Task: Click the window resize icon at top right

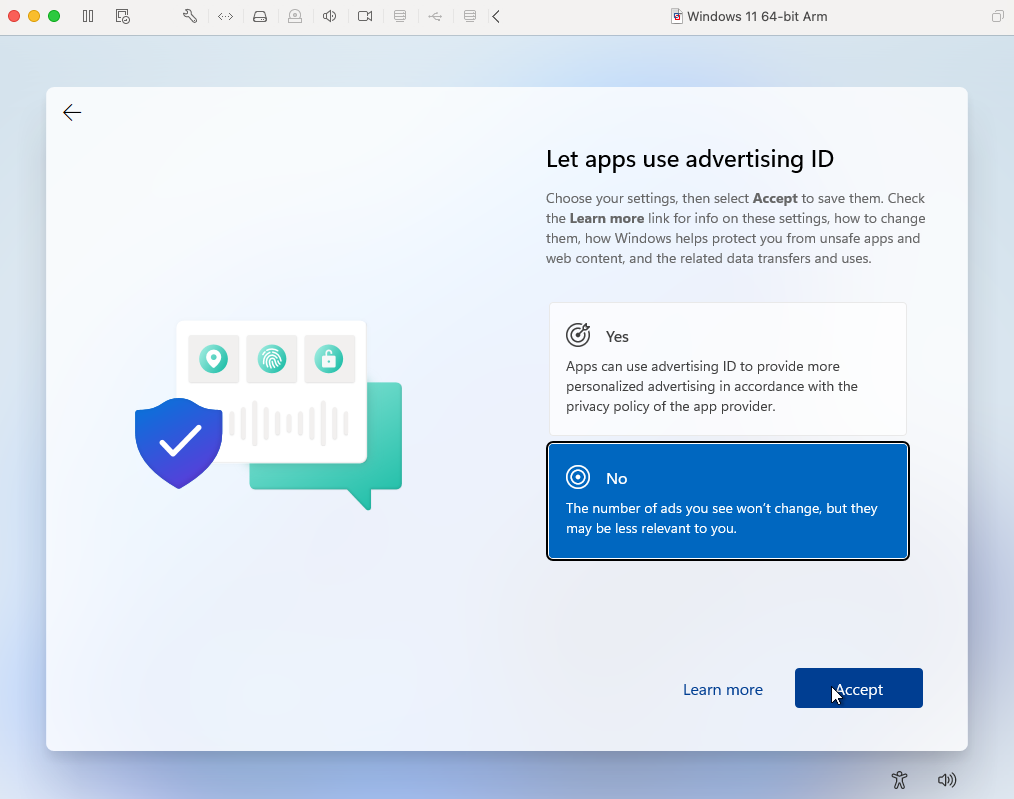Action: tap(998, 16)
